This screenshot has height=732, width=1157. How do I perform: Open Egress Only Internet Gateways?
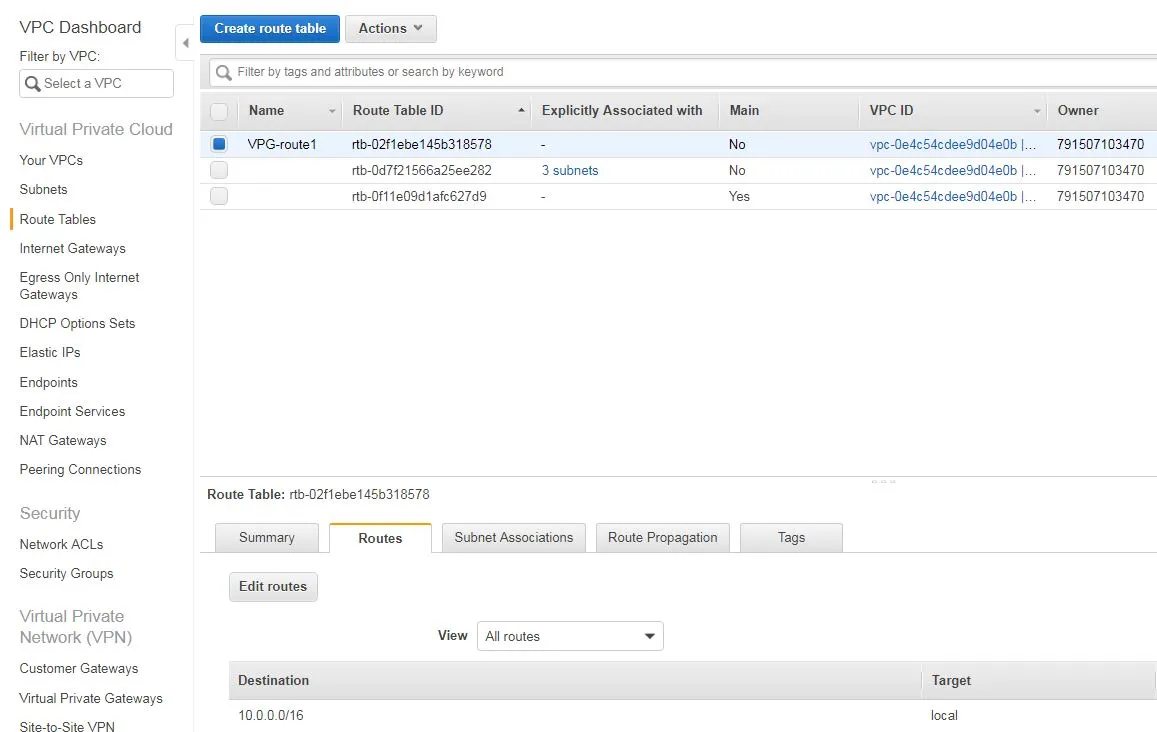coord(79,286)
